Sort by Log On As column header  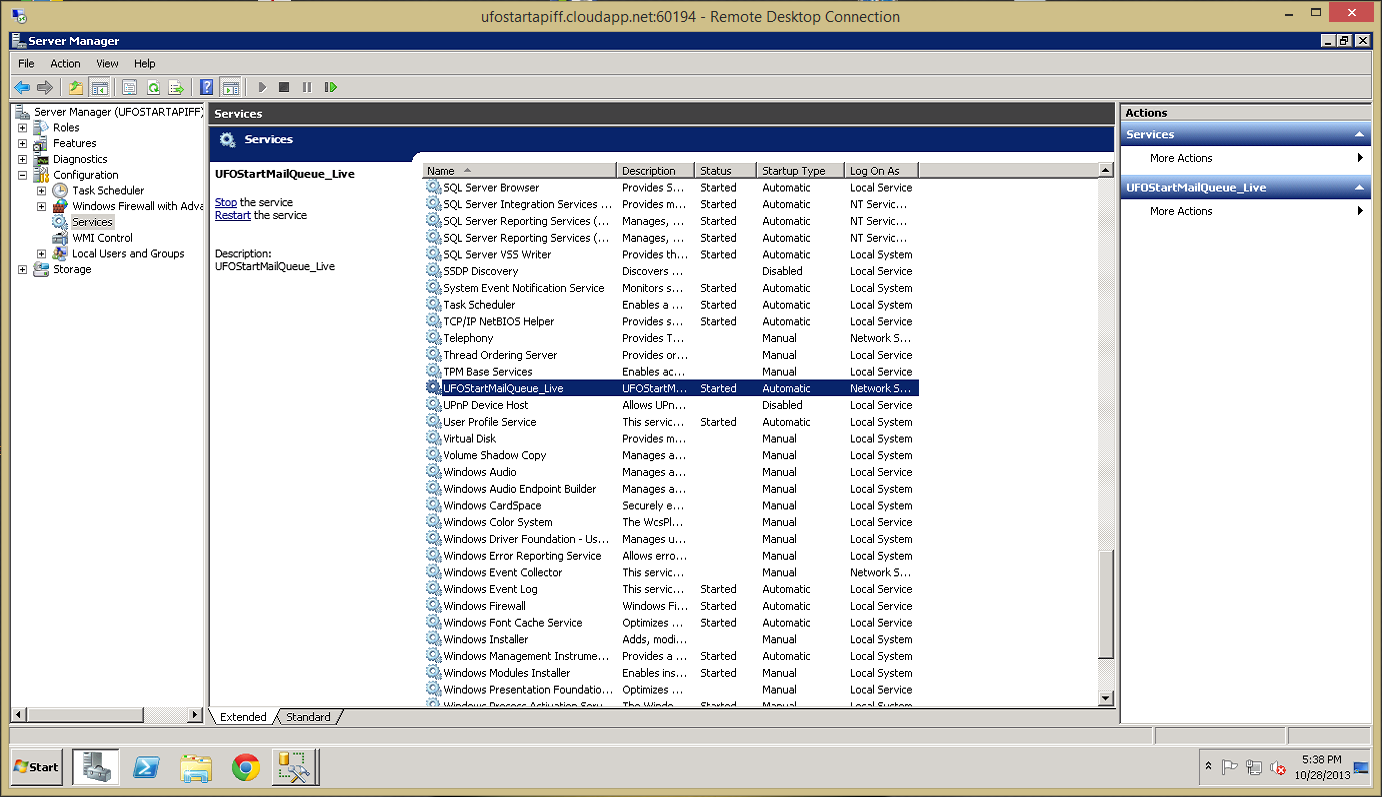pyautogui.click(x=881, y=171)
